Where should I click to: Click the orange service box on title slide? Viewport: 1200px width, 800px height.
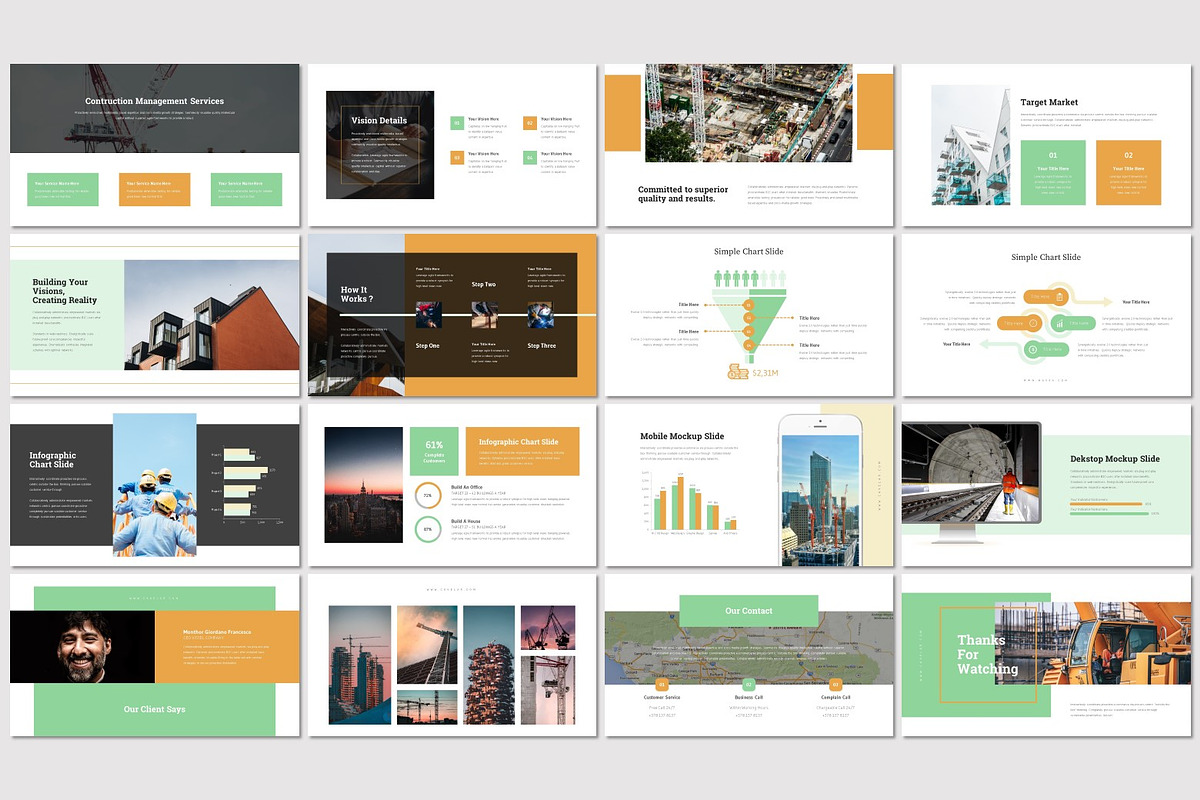[x=154, y=189]
